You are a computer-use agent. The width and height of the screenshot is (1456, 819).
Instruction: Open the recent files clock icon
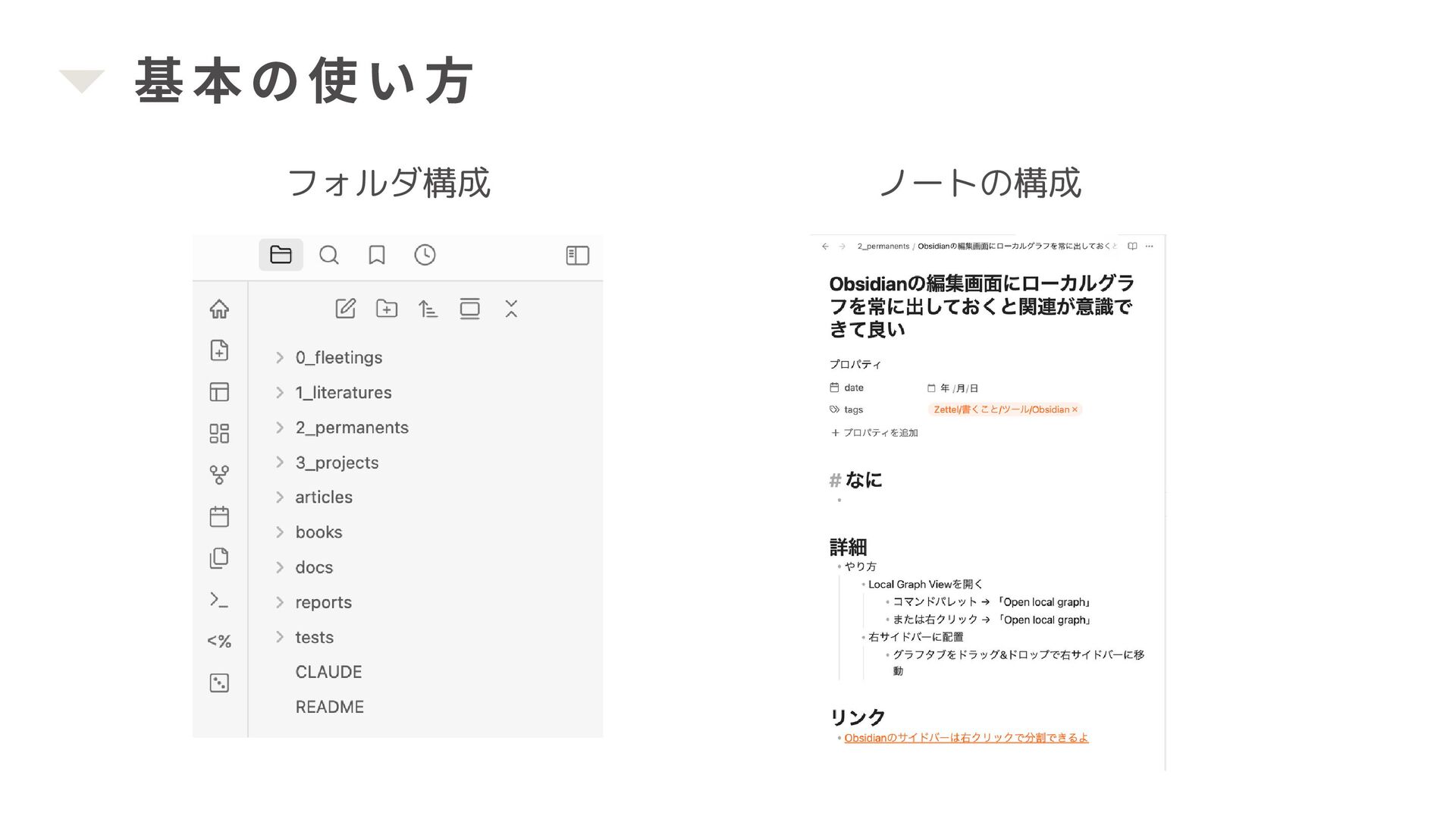[x=425, y=255]
